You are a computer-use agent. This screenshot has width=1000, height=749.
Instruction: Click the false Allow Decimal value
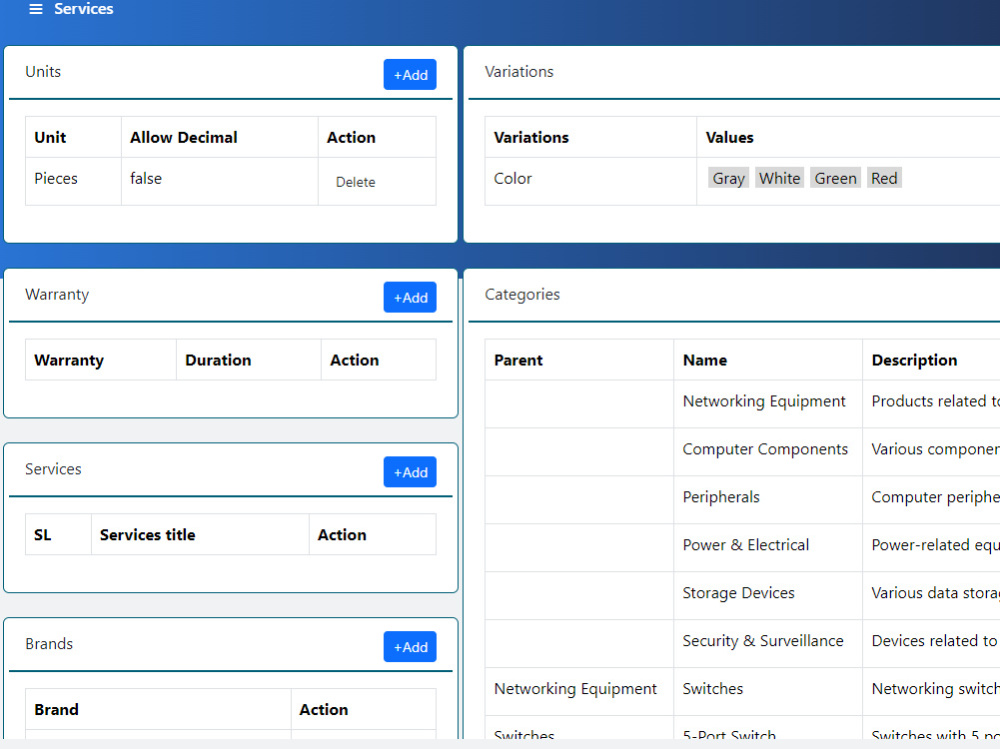pyautogui.click(x=146, y=179)
